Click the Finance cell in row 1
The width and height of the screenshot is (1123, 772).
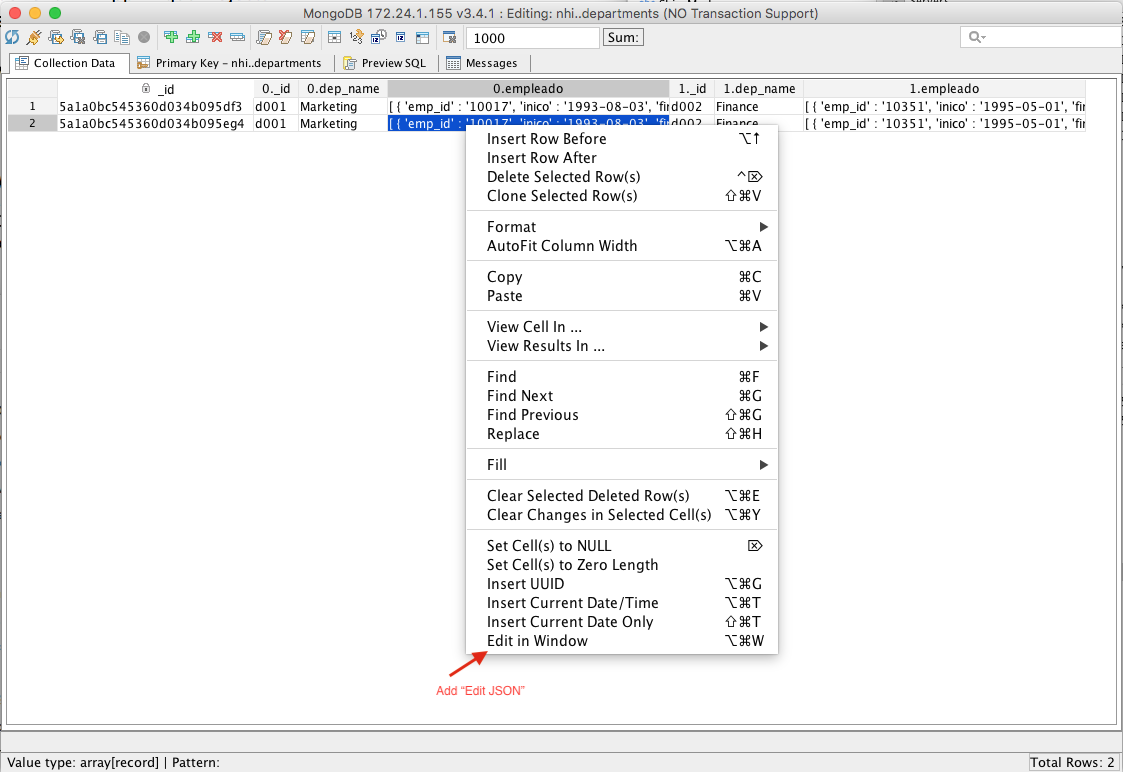click(x=759, y=107)
